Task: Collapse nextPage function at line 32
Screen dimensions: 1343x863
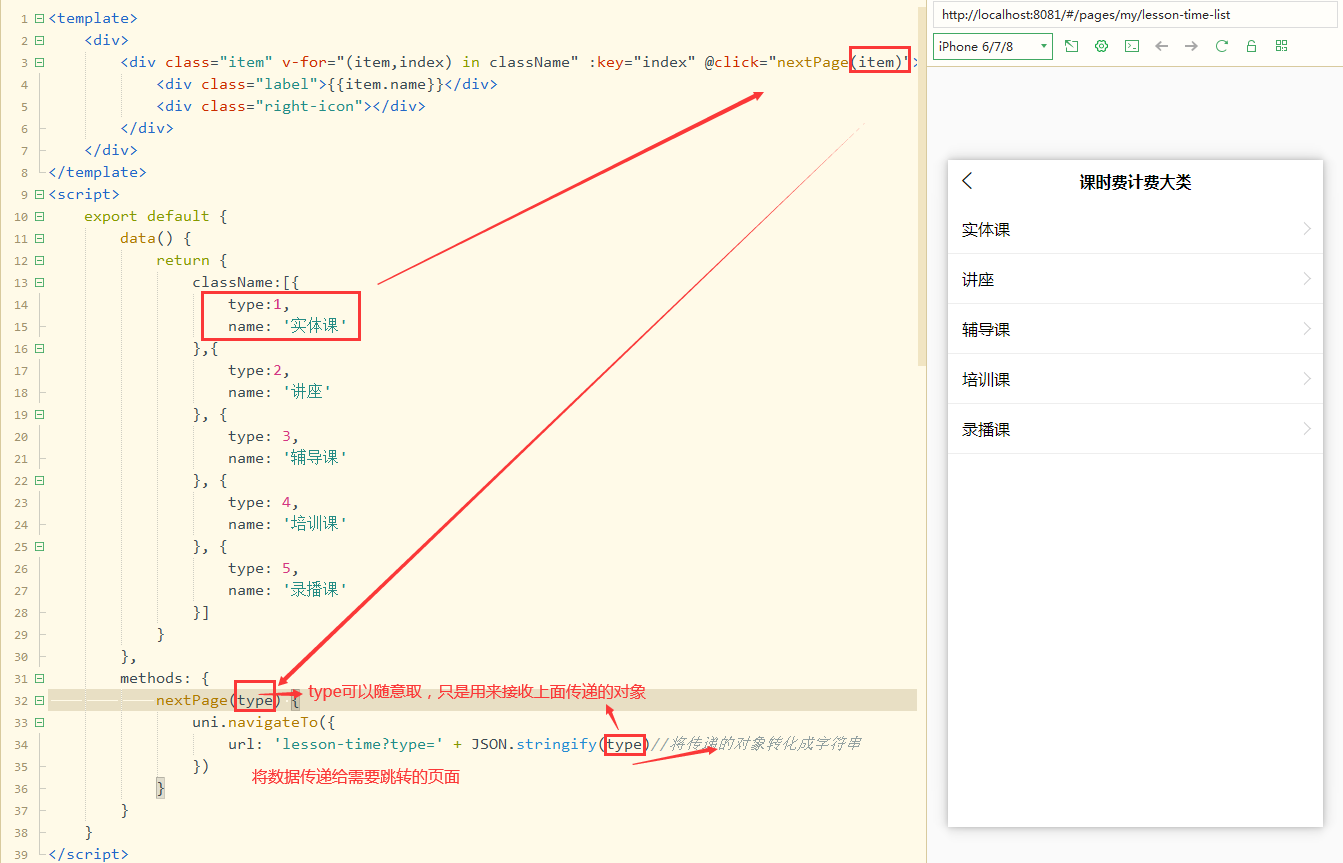Action: coord(39,700)
